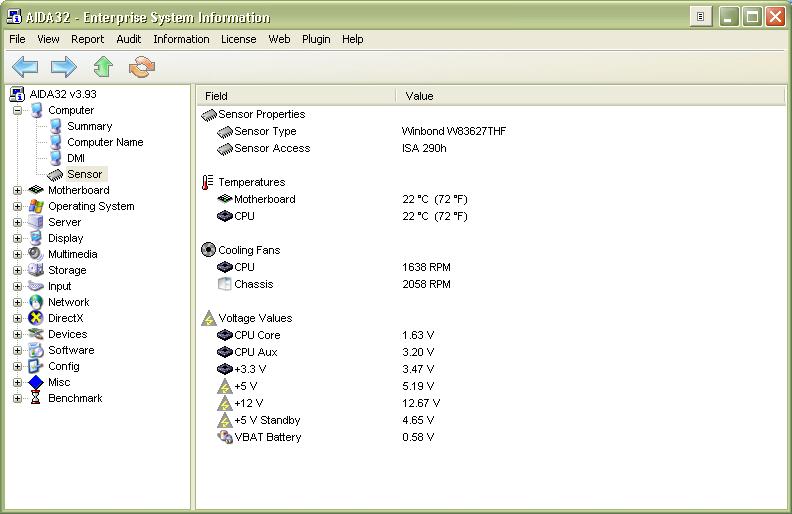Image resolution: width=792 pixels, height=514 pixels.
Task: Select the Summary tree item
Action: (x=89, y=126)
